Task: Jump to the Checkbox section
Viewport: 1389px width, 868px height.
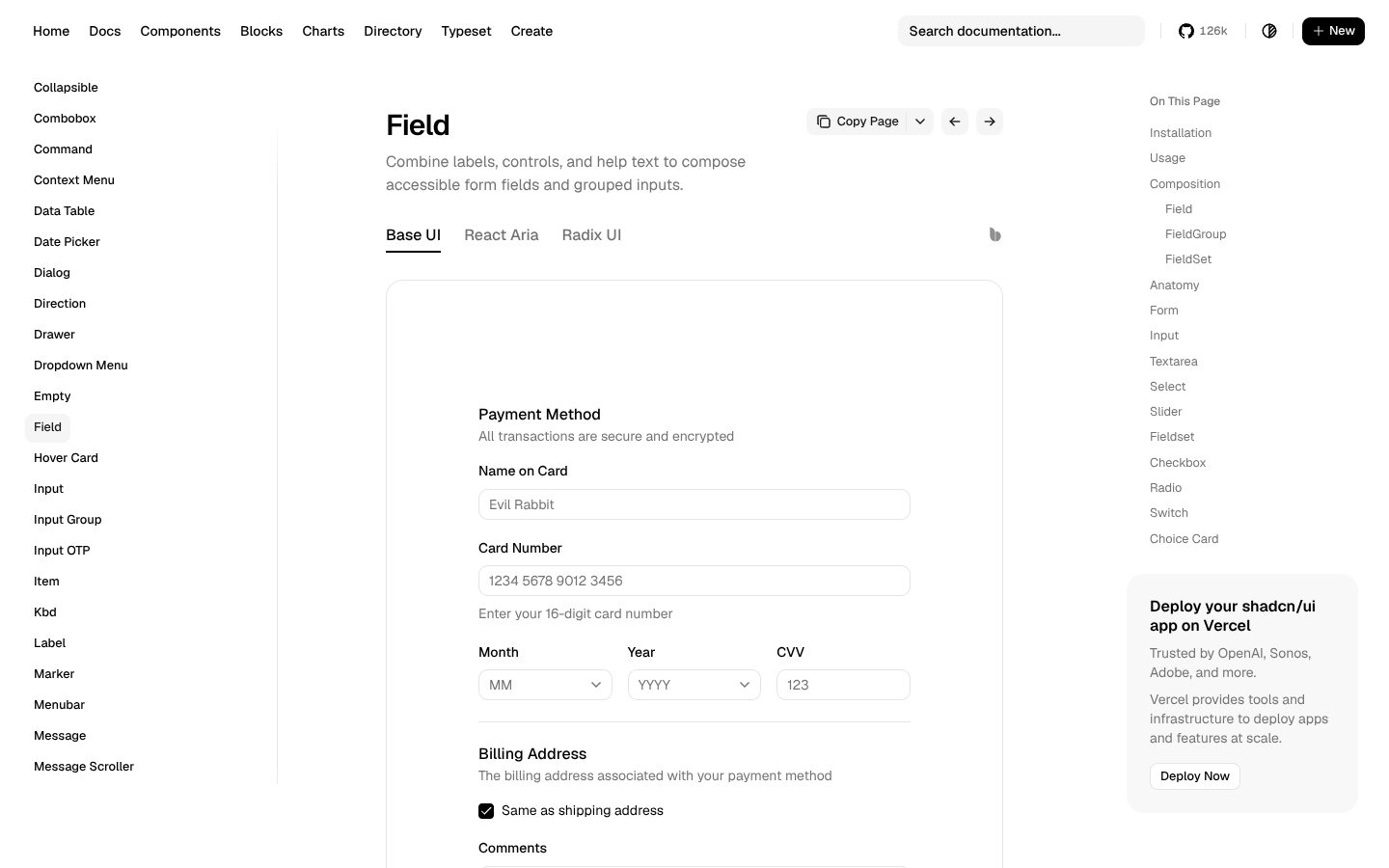Action: 1178,463
